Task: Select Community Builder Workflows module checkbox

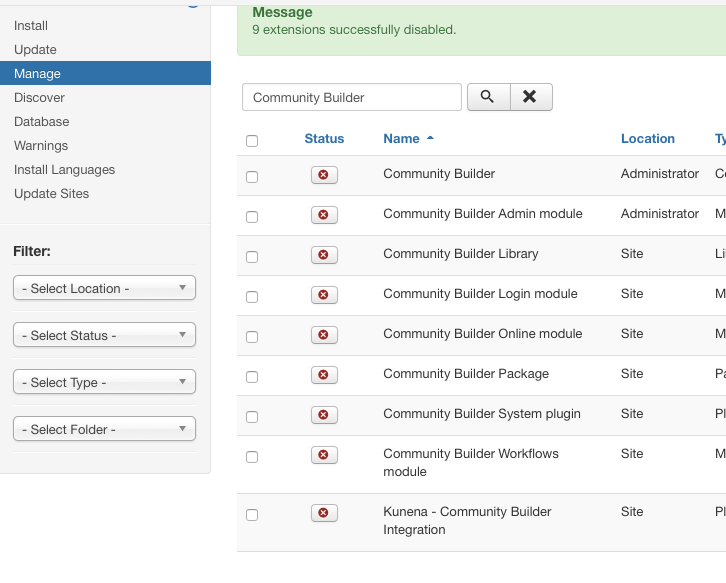Action: (252, 457)
